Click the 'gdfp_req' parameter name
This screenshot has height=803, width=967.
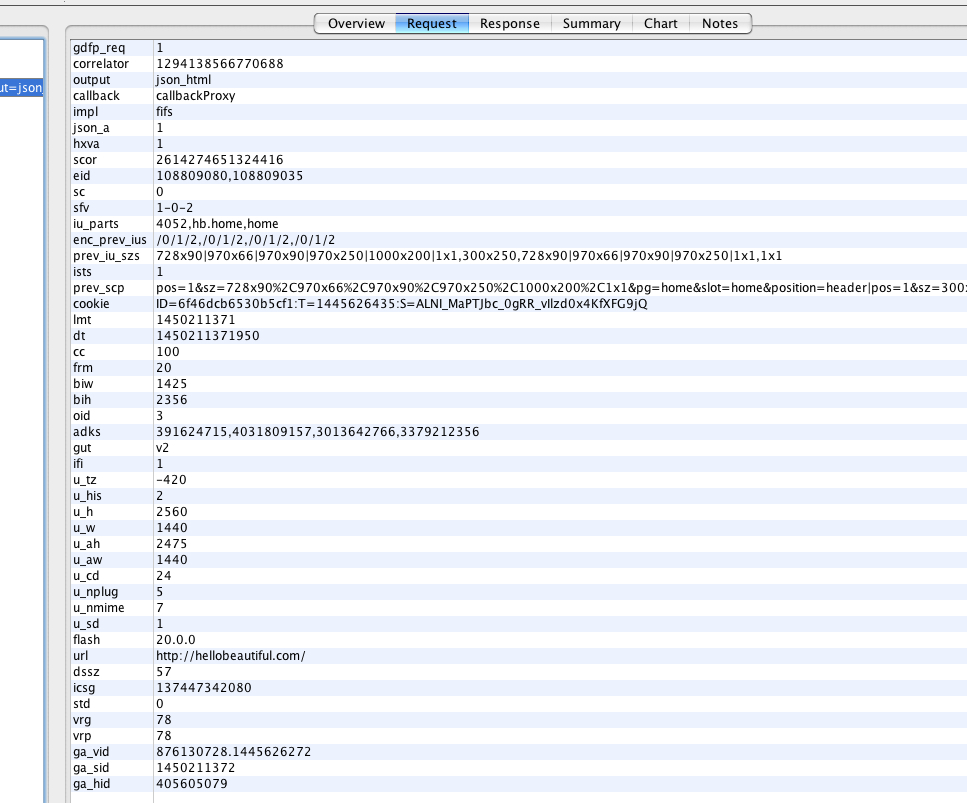click(99, 47)
